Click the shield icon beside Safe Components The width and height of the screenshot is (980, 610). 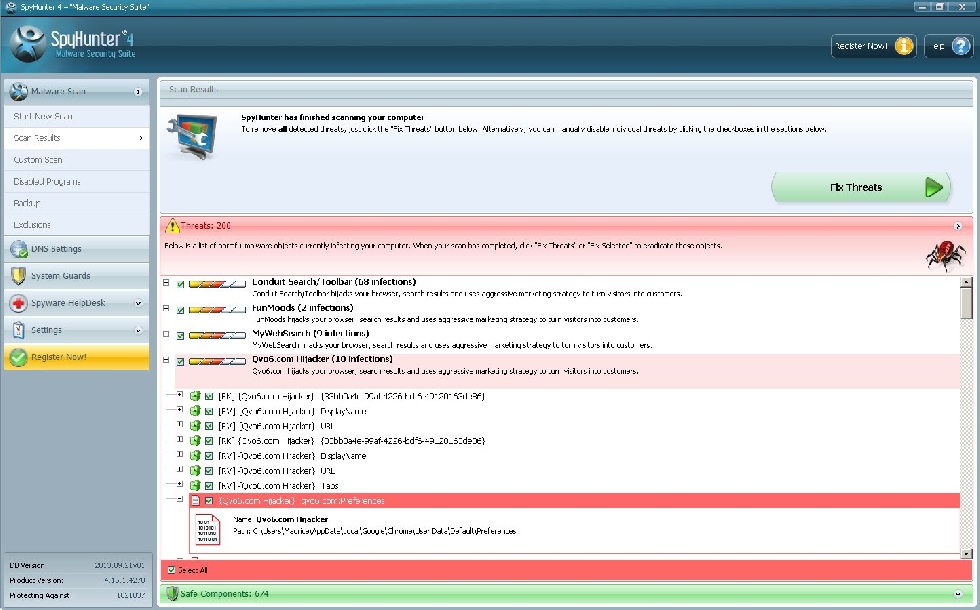tap(172, 594)
